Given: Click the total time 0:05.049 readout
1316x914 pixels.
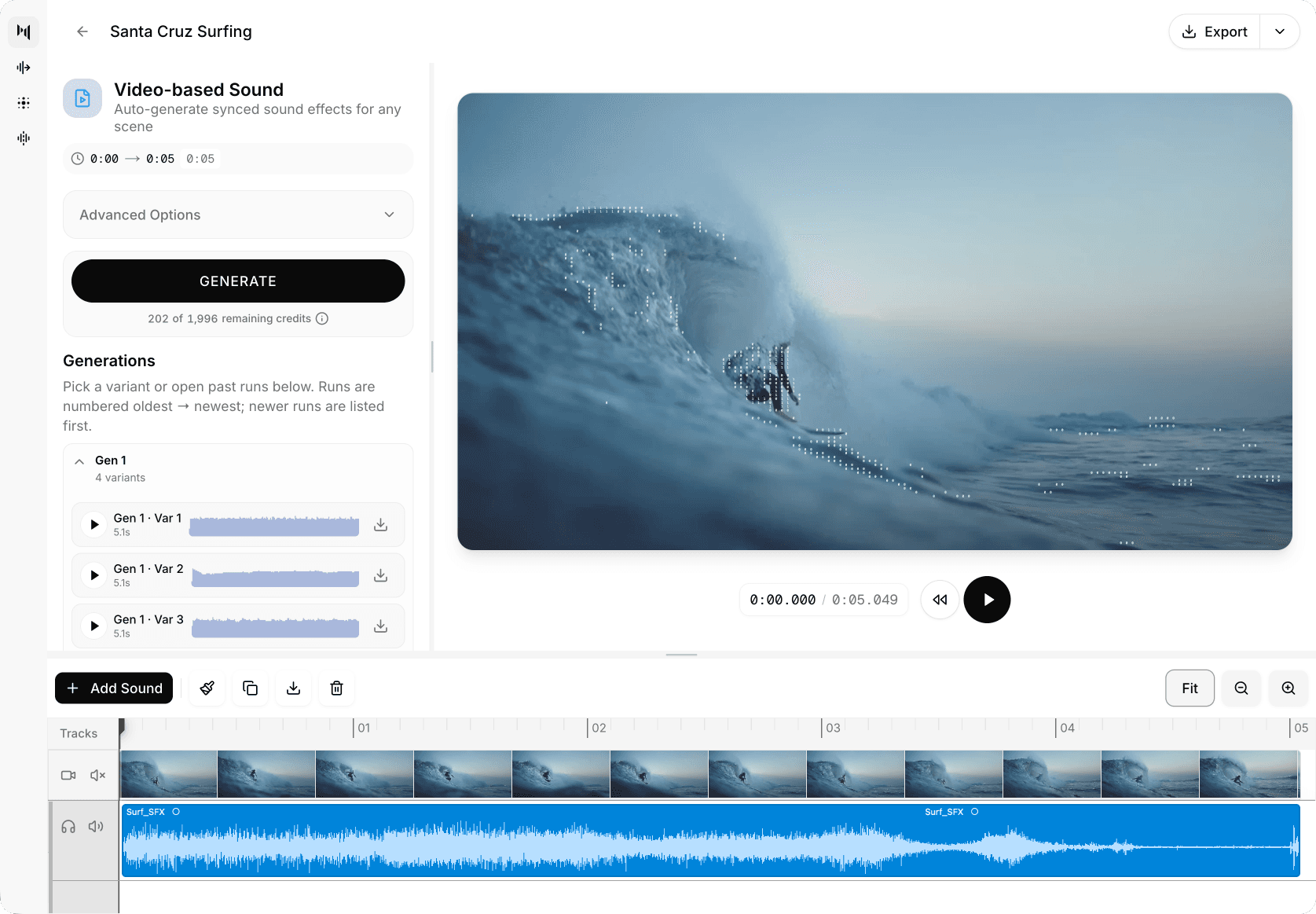Looking at the screenshot, I should 865,600.
